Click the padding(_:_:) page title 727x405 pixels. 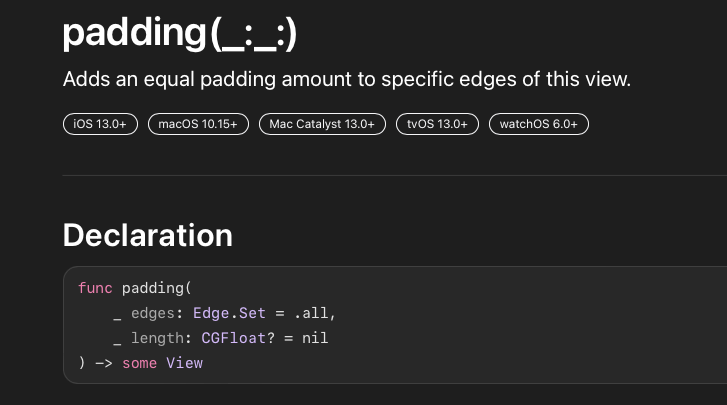pos(180,34)
